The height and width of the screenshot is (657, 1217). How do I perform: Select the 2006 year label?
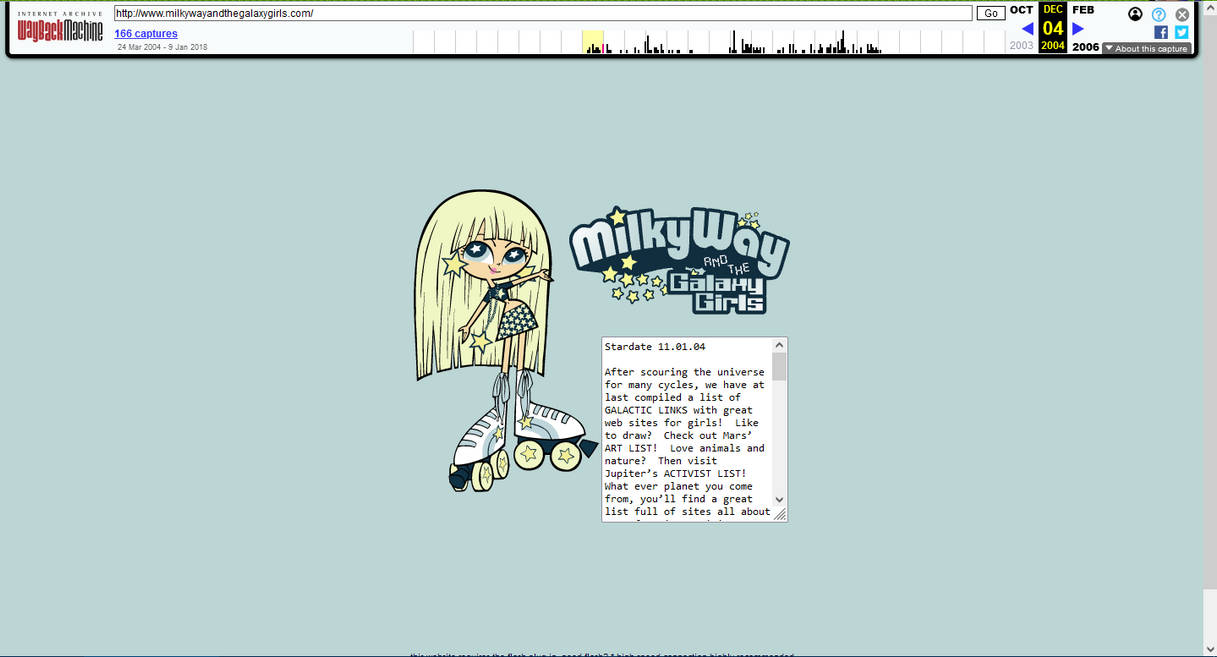click(x=1086, y=47)
